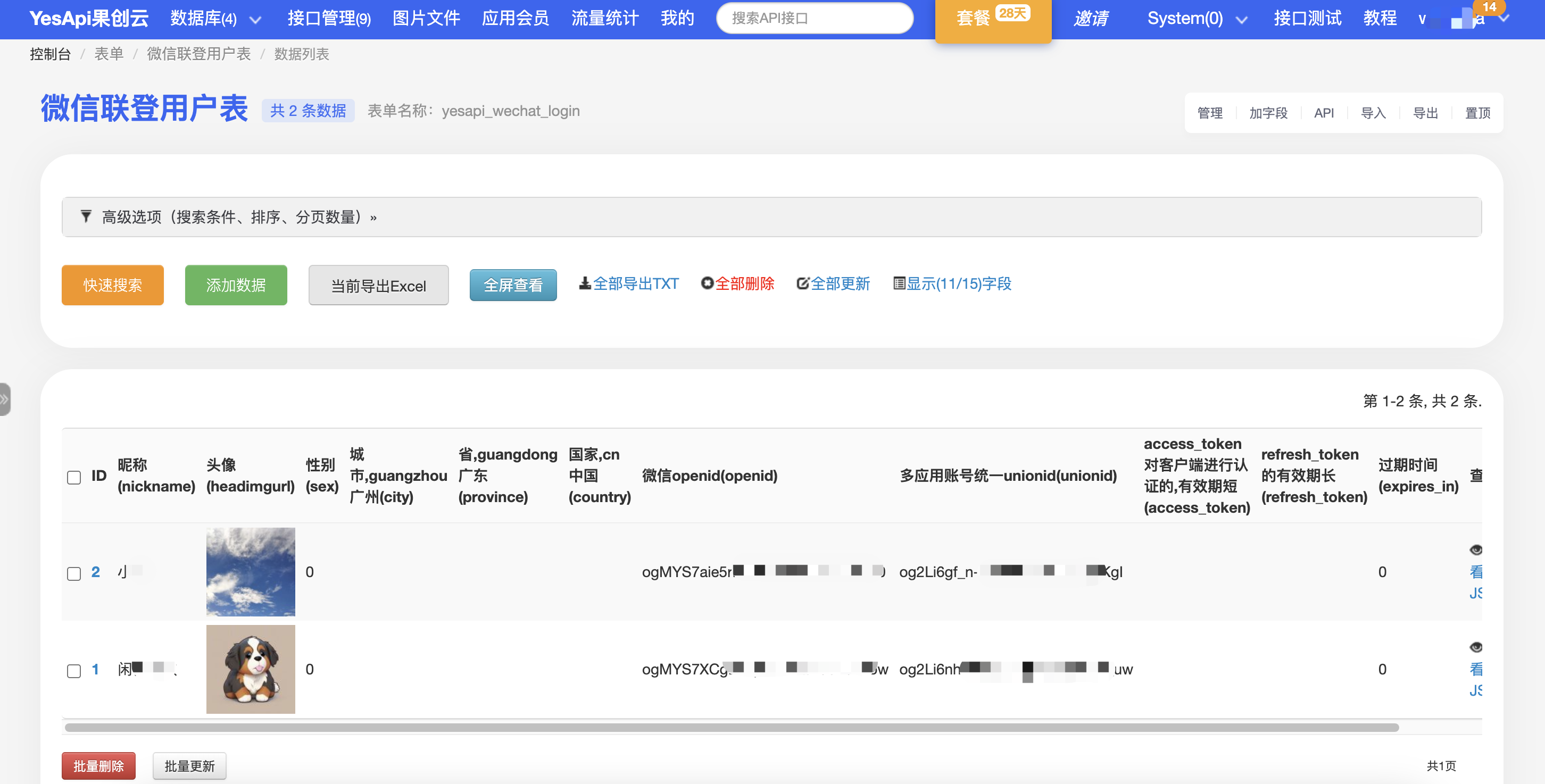1545x784 pixels.
Task: Tick the checkbox for row ID 1
Action: pos(74,671)
